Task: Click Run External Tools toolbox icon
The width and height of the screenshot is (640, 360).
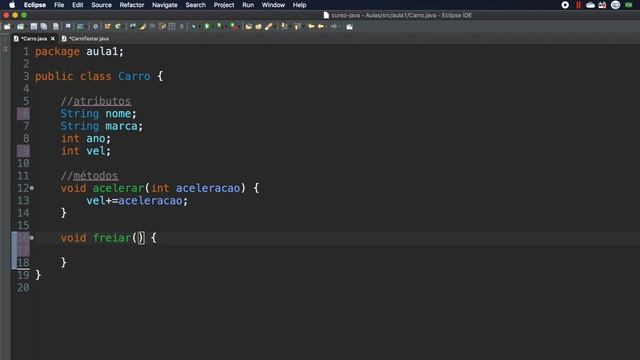Action: (233, 27)
